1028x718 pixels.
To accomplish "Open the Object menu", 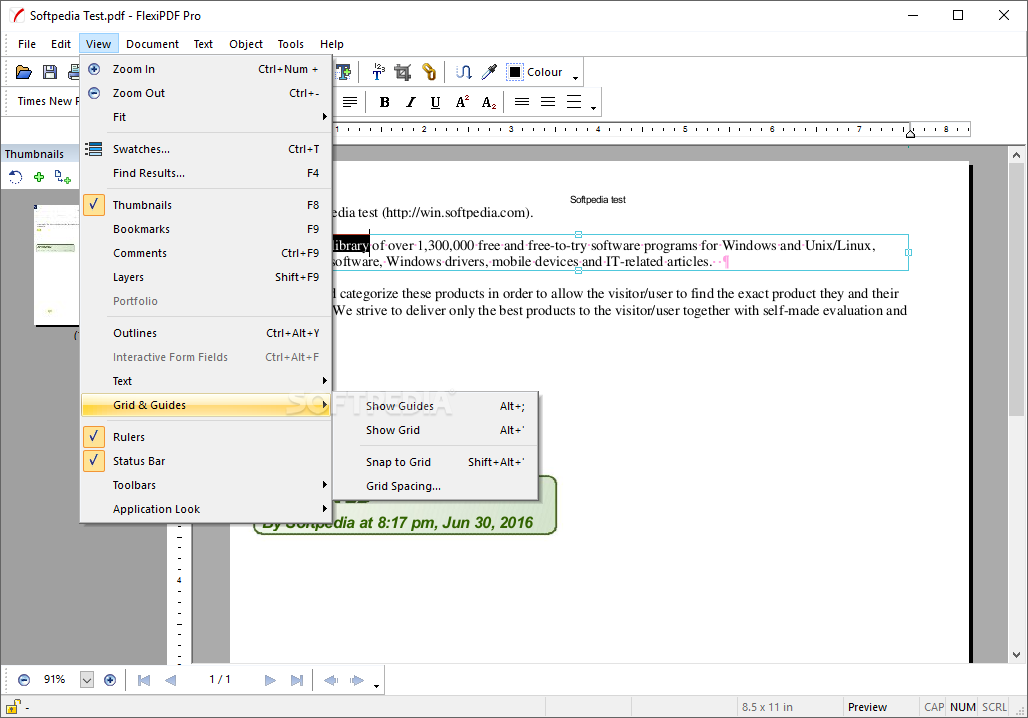I will click(246, 44).
